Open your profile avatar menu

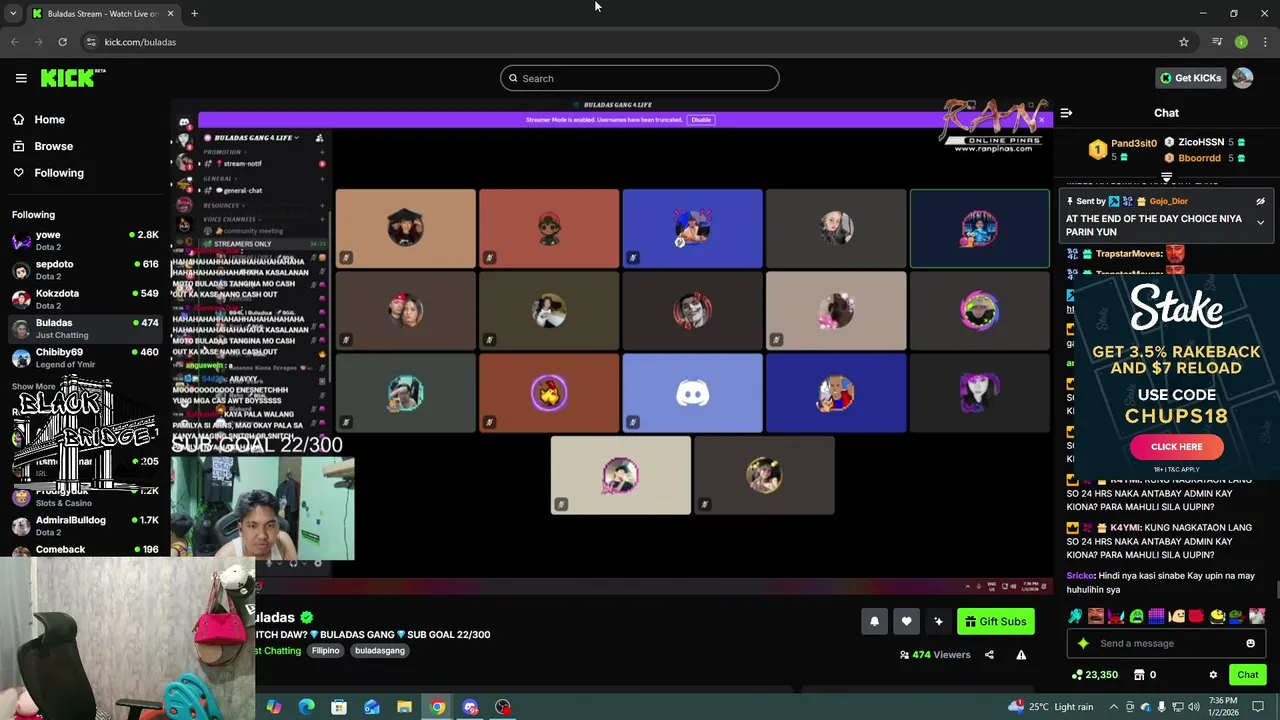(x=1242, y=78)
